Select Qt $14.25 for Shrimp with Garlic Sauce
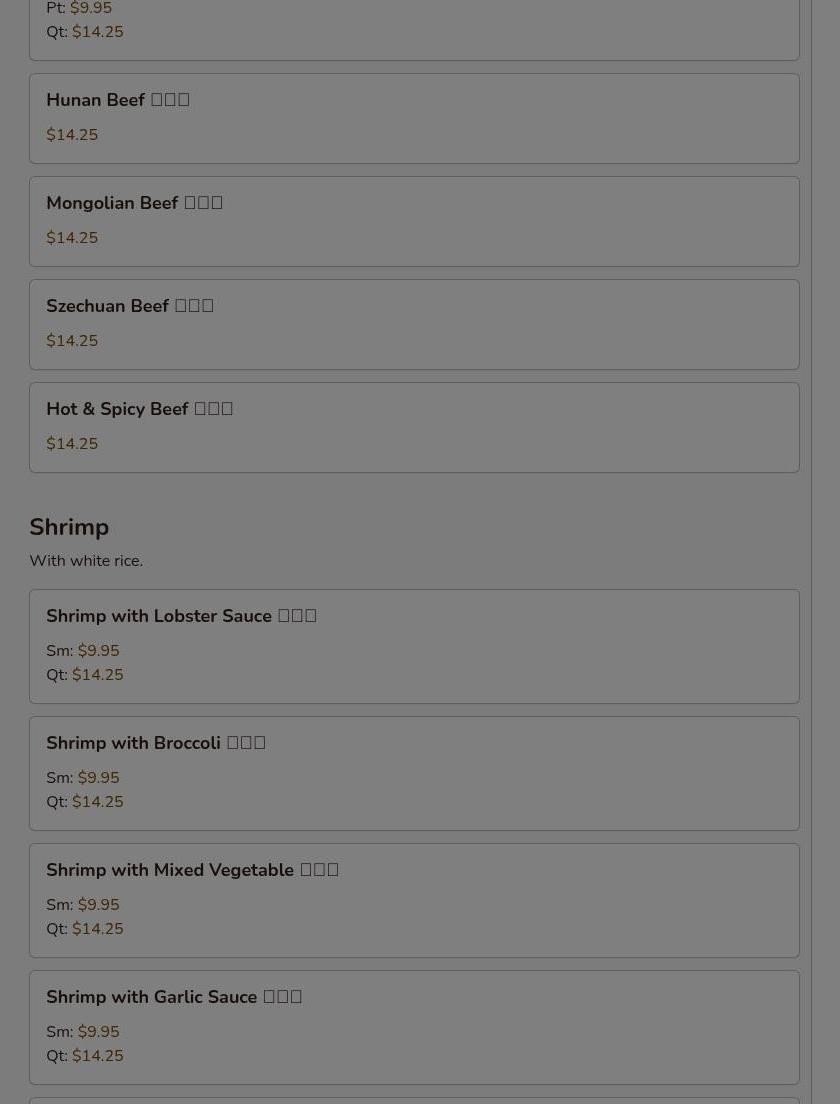Image resolution: width=840 pixels, height=1104 pixels. [84, 1055]
